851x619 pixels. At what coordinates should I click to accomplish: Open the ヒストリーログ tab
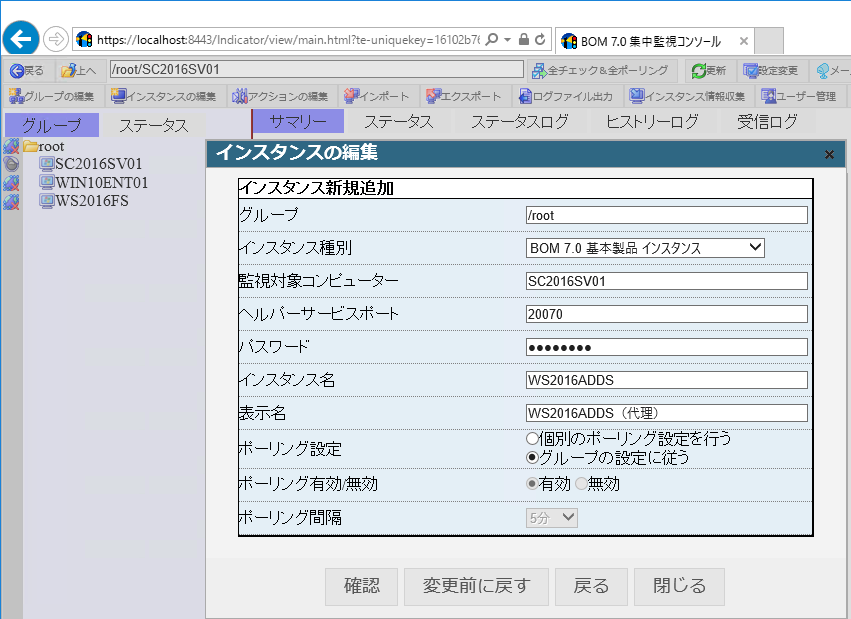[x=652, y=121]
